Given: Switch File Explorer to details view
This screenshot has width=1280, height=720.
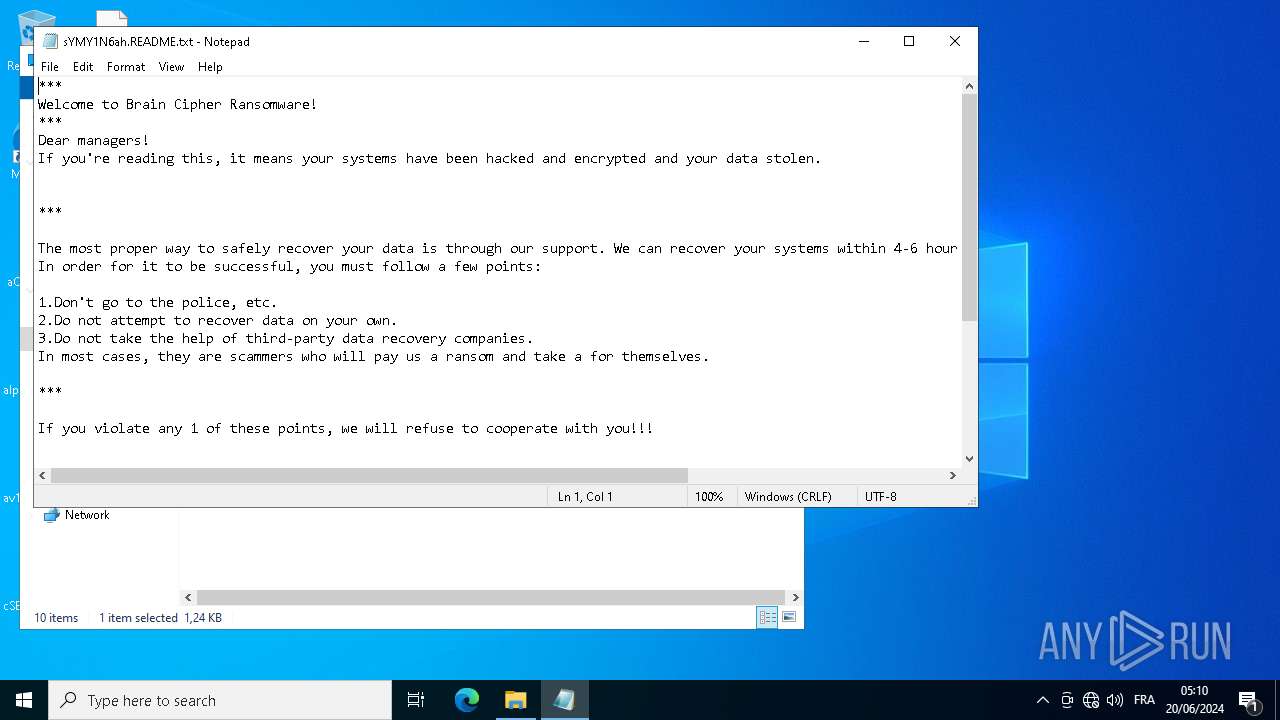Looking at the screenshot, I should [767, 618].
